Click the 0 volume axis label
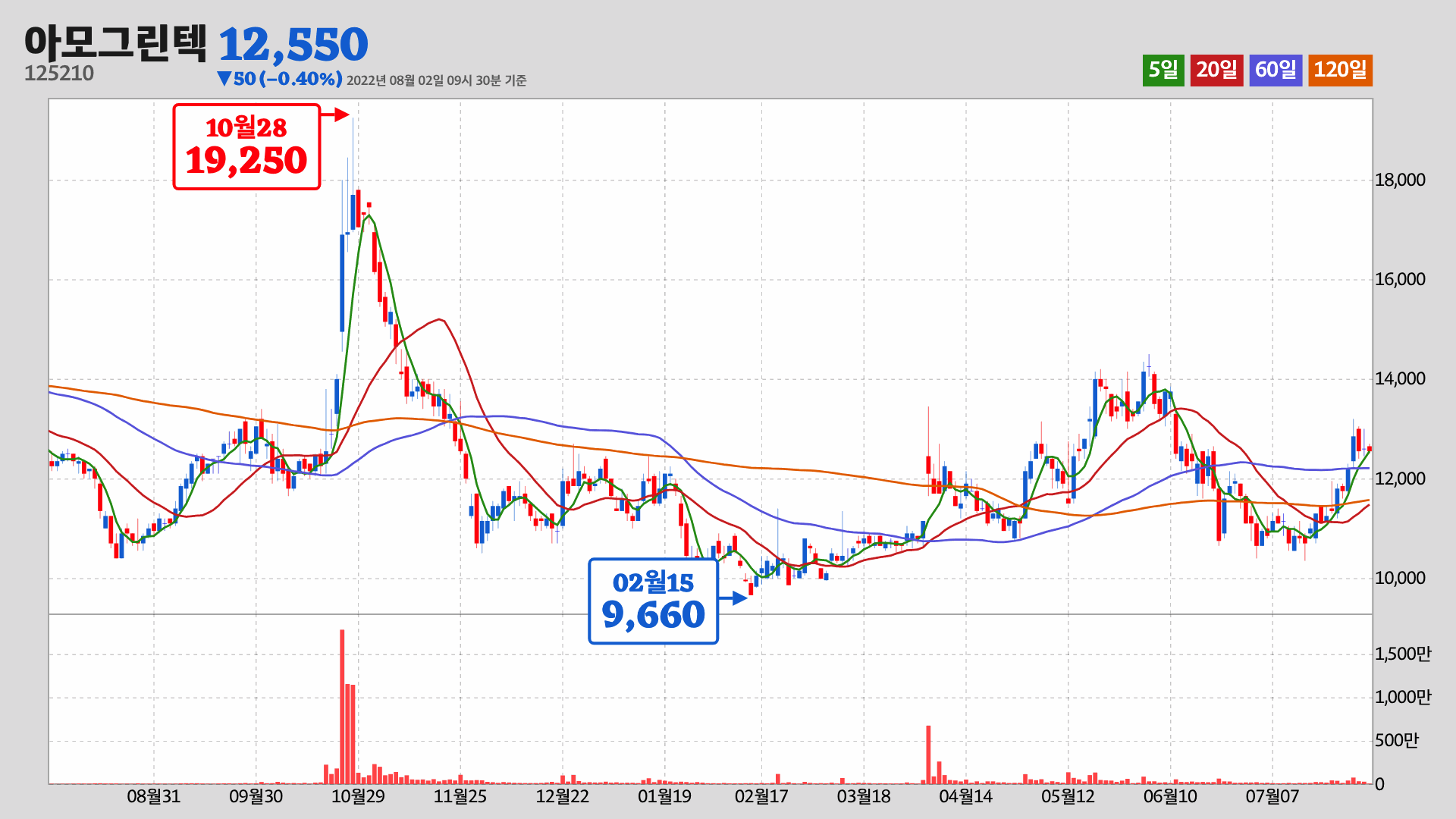This screenshot has height=819, width=1456. pyautogui.click(x=1380, y=784)
